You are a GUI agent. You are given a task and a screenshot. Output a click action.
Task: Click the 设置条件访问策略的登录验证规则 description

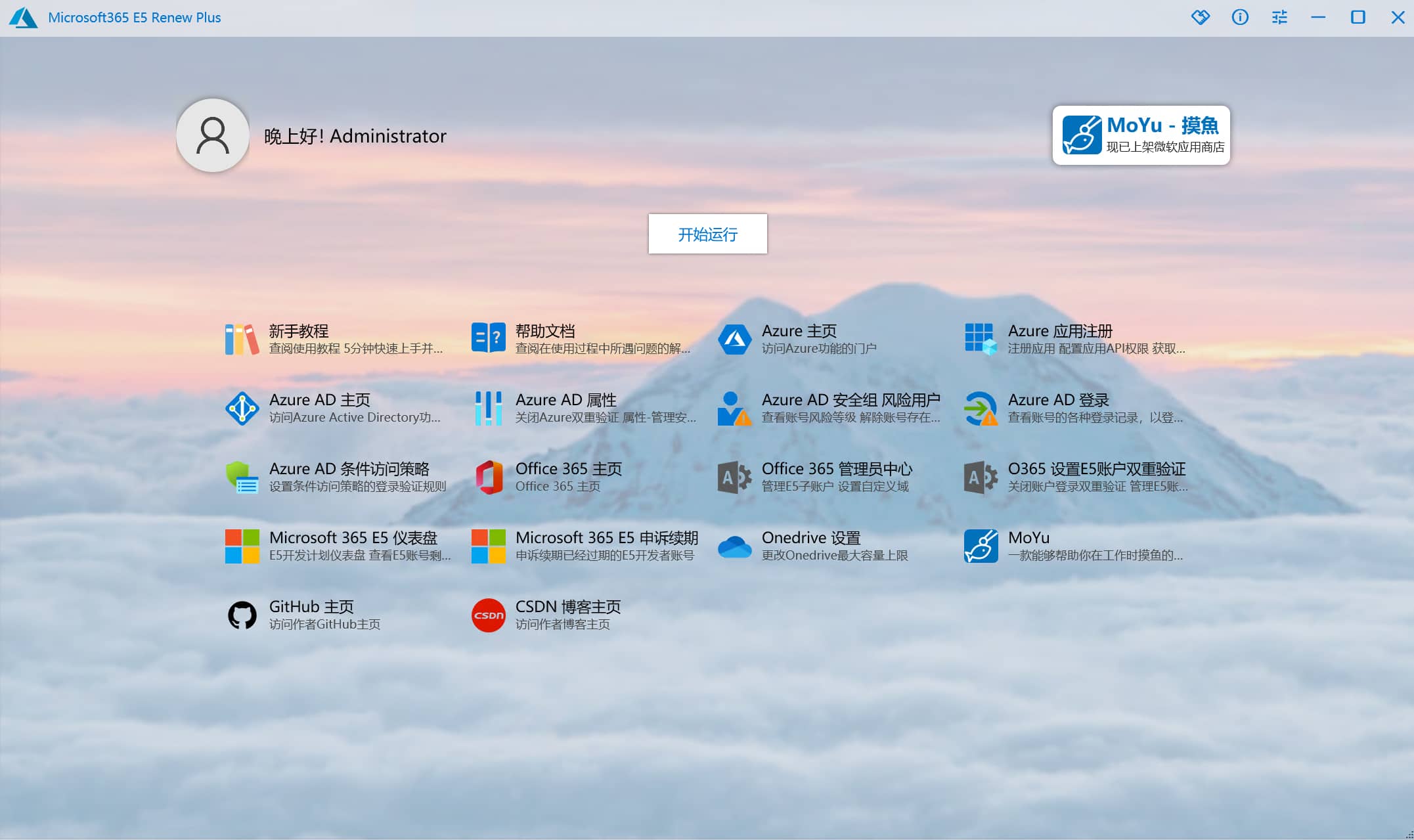click(358, 487)
